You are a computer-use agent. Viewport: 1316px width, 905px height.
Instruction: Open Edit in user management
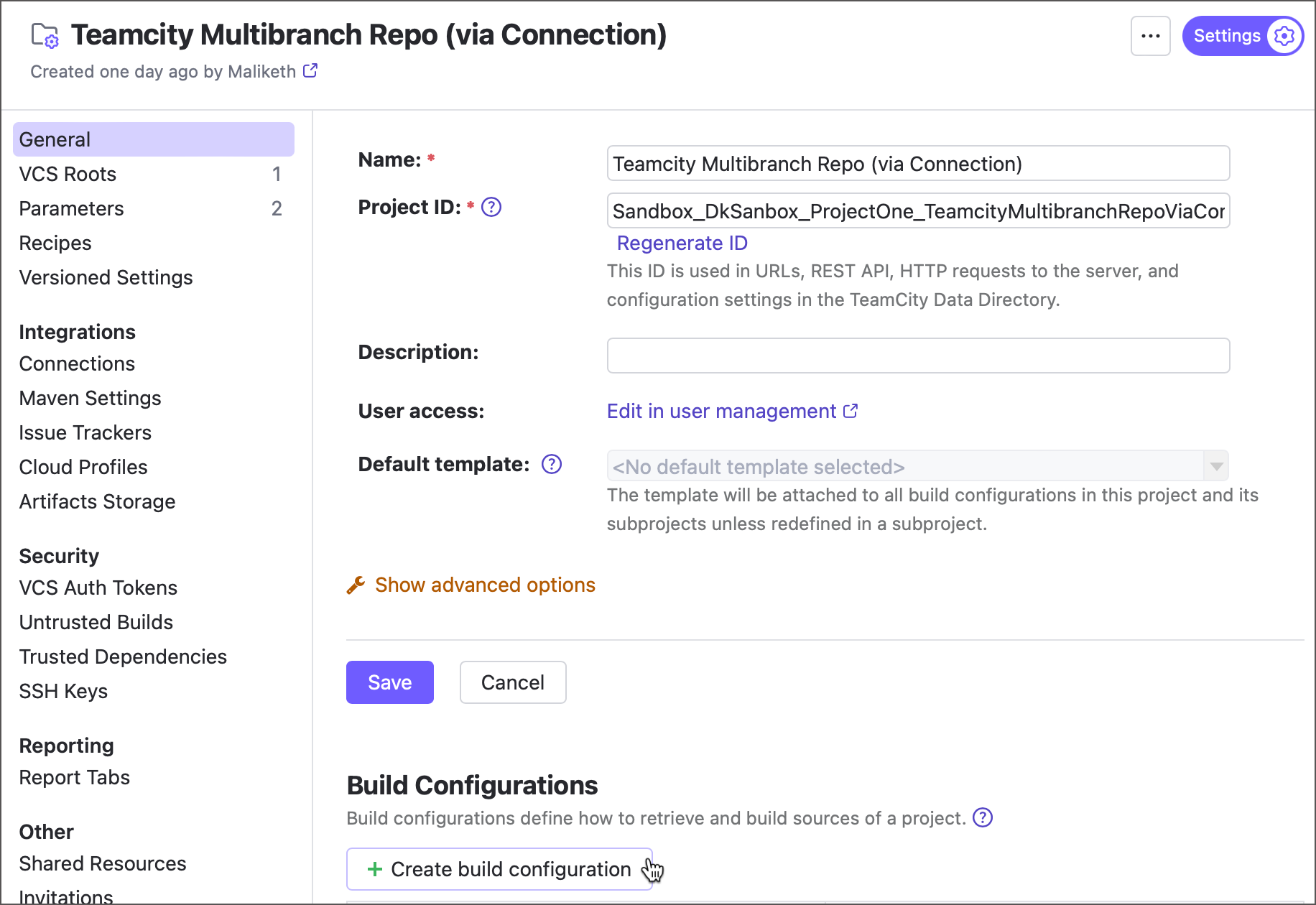720,411
